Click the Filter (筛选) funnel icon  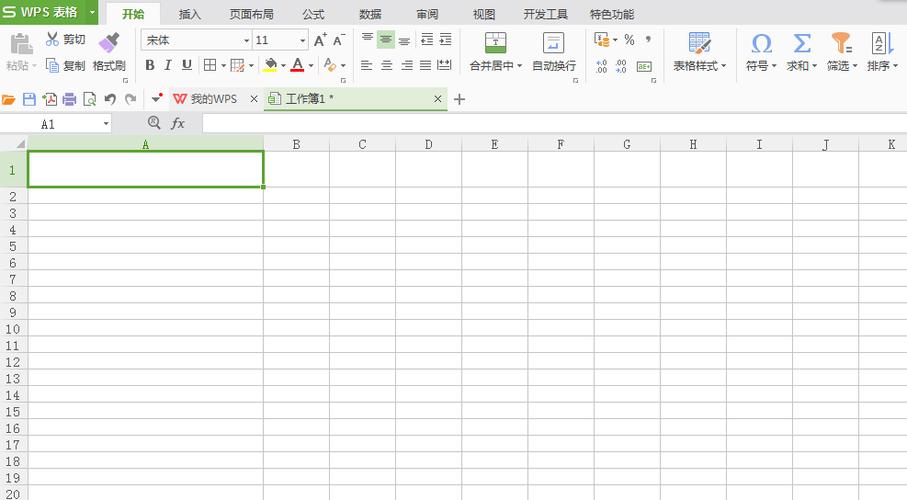tap(841, 43)
